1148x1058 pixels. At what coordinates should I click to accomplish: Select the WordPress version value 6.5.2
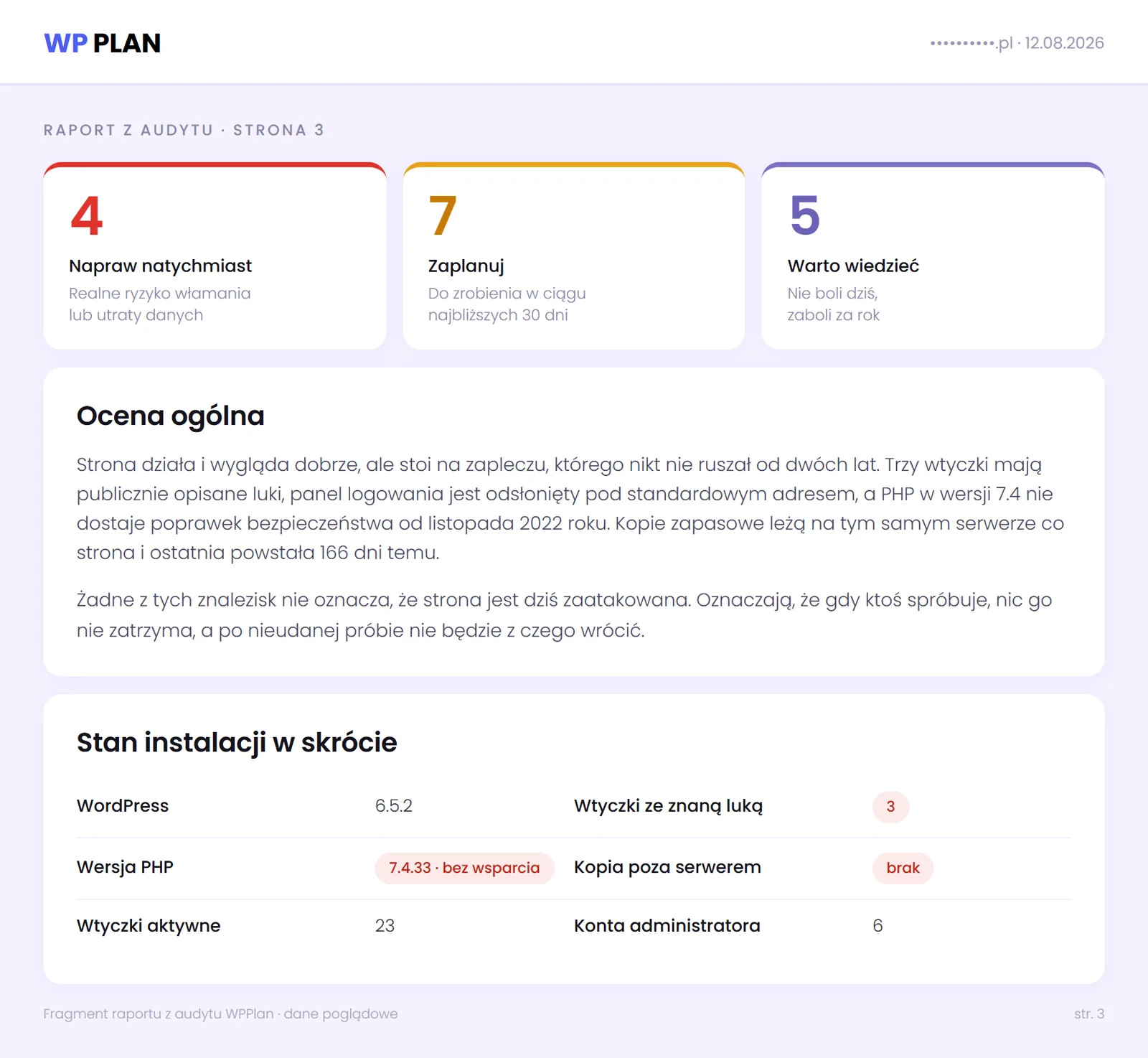[x=394, y=806]
